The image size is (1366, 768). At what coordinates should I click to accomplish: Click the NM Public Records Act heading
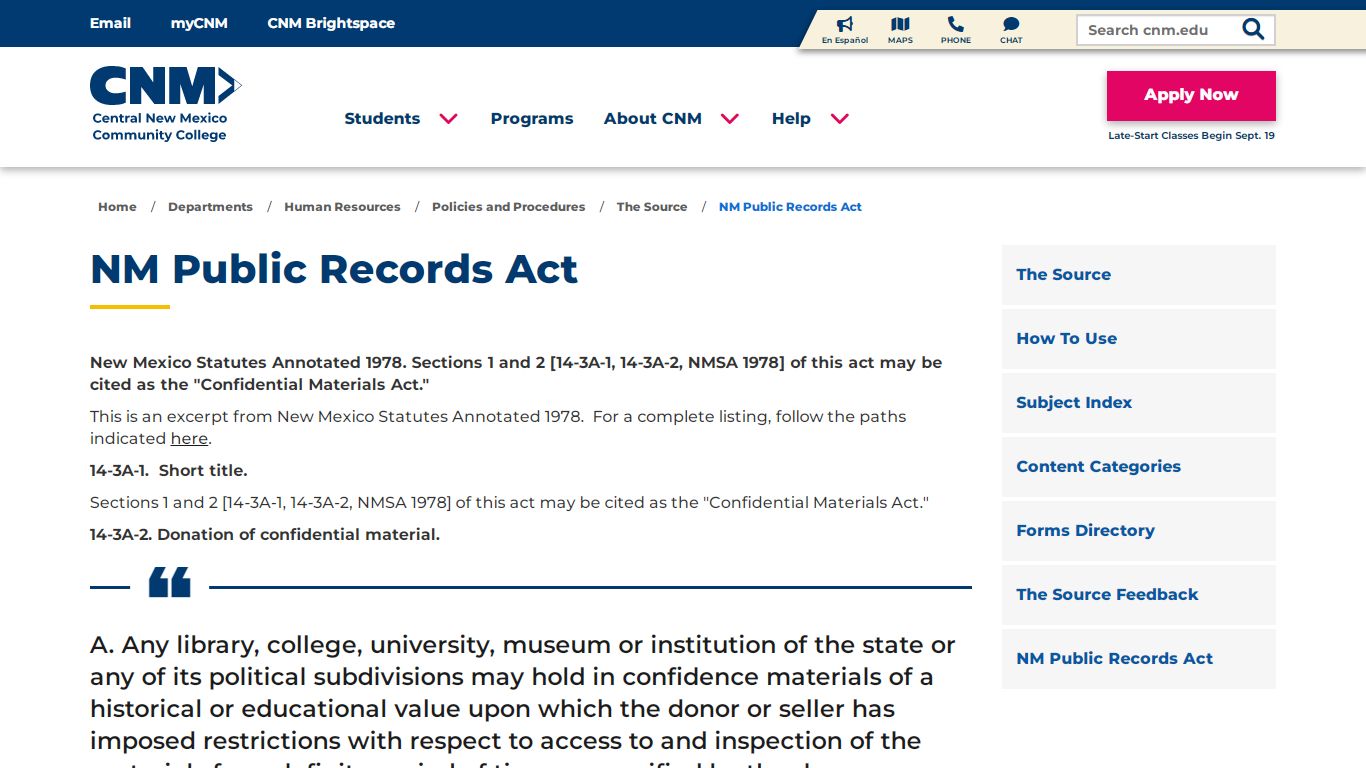point(334,269)
